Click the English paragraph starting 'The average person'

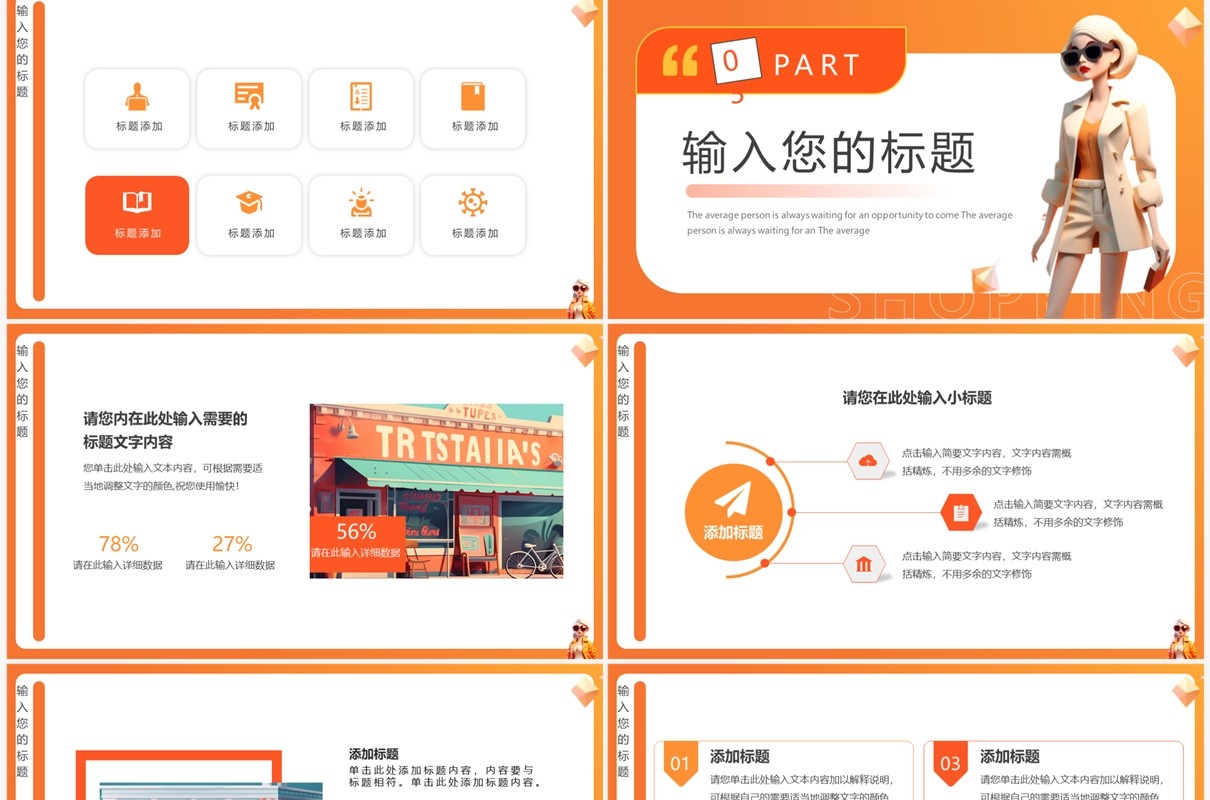click(849, 223)
